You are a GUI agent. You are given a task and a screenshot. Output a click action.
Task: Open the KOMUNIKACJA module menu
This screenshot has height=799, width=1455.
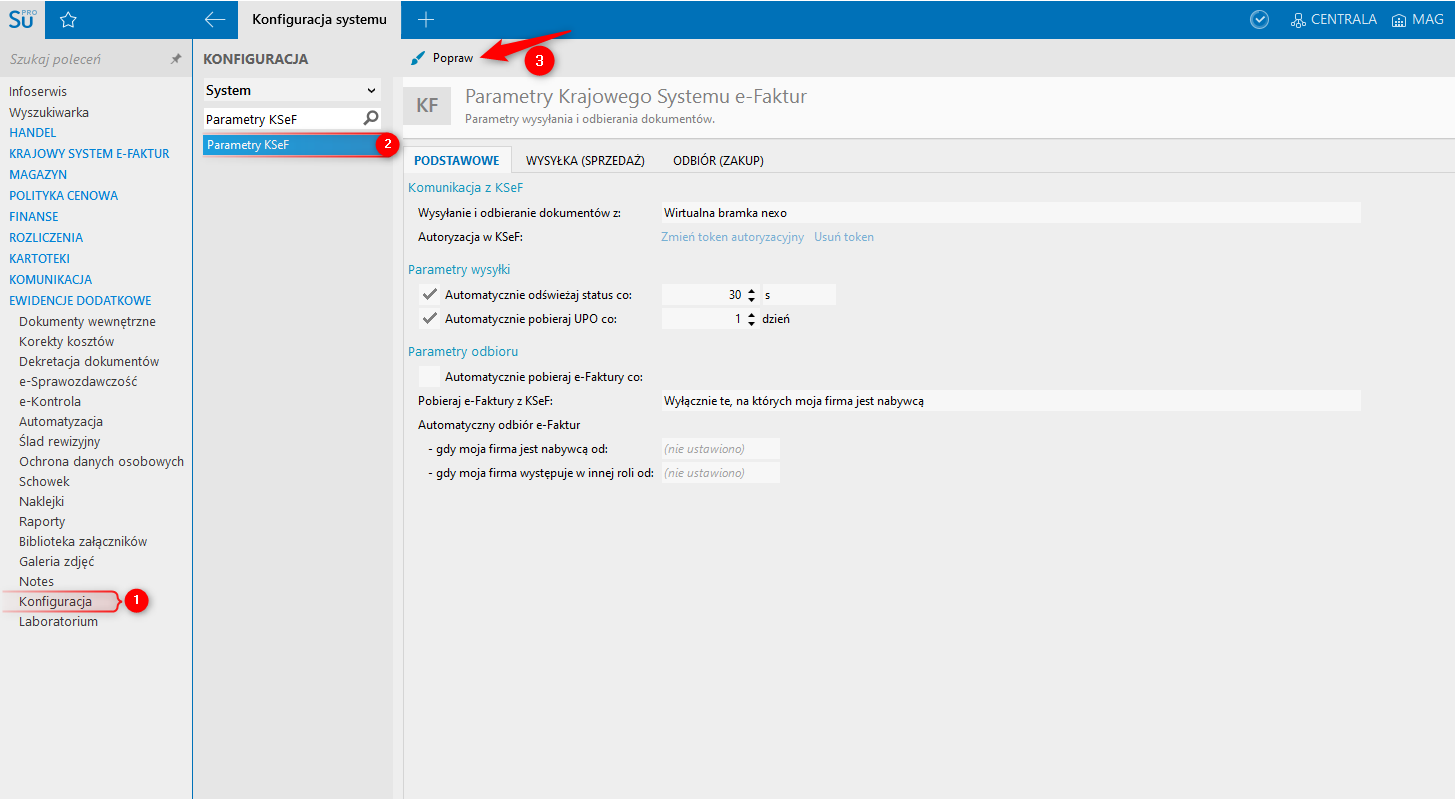coord(50,279)
